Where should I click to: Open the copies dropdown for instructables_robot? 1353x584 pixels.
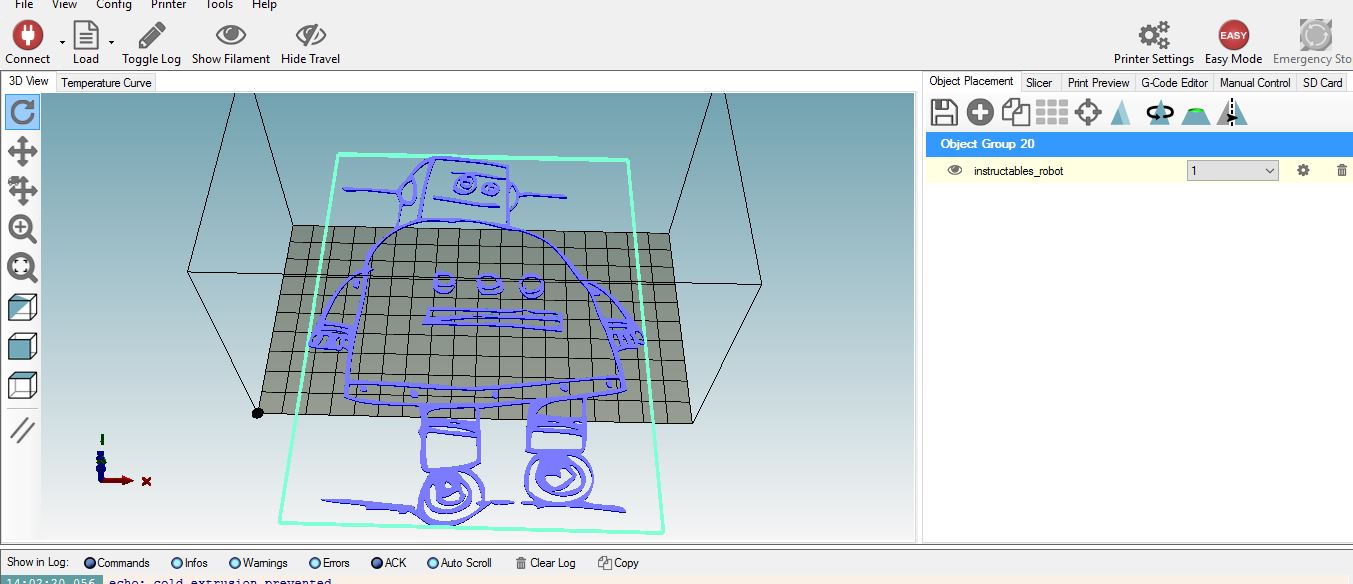click(1233, 171)
